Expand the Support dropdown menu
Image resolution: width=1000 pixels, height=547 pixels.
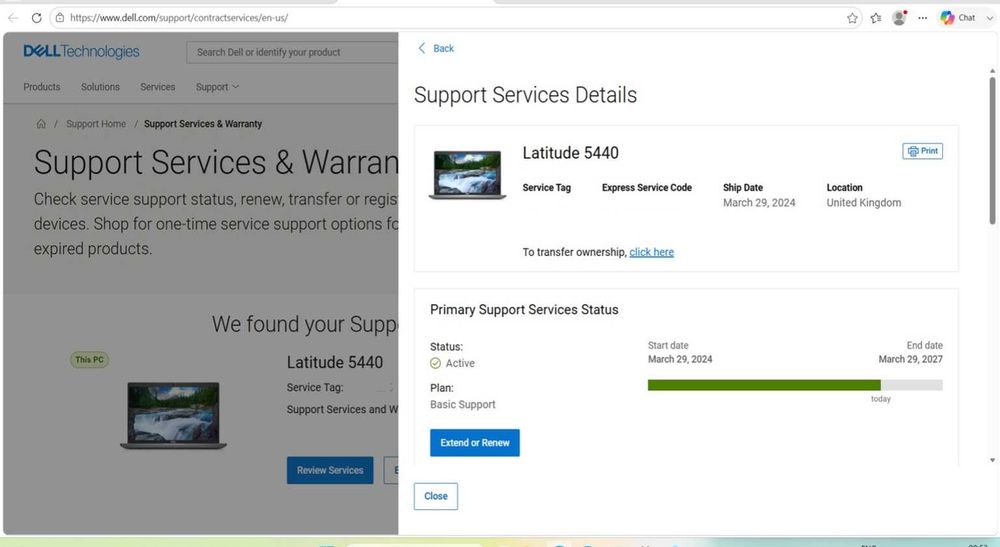217,87
